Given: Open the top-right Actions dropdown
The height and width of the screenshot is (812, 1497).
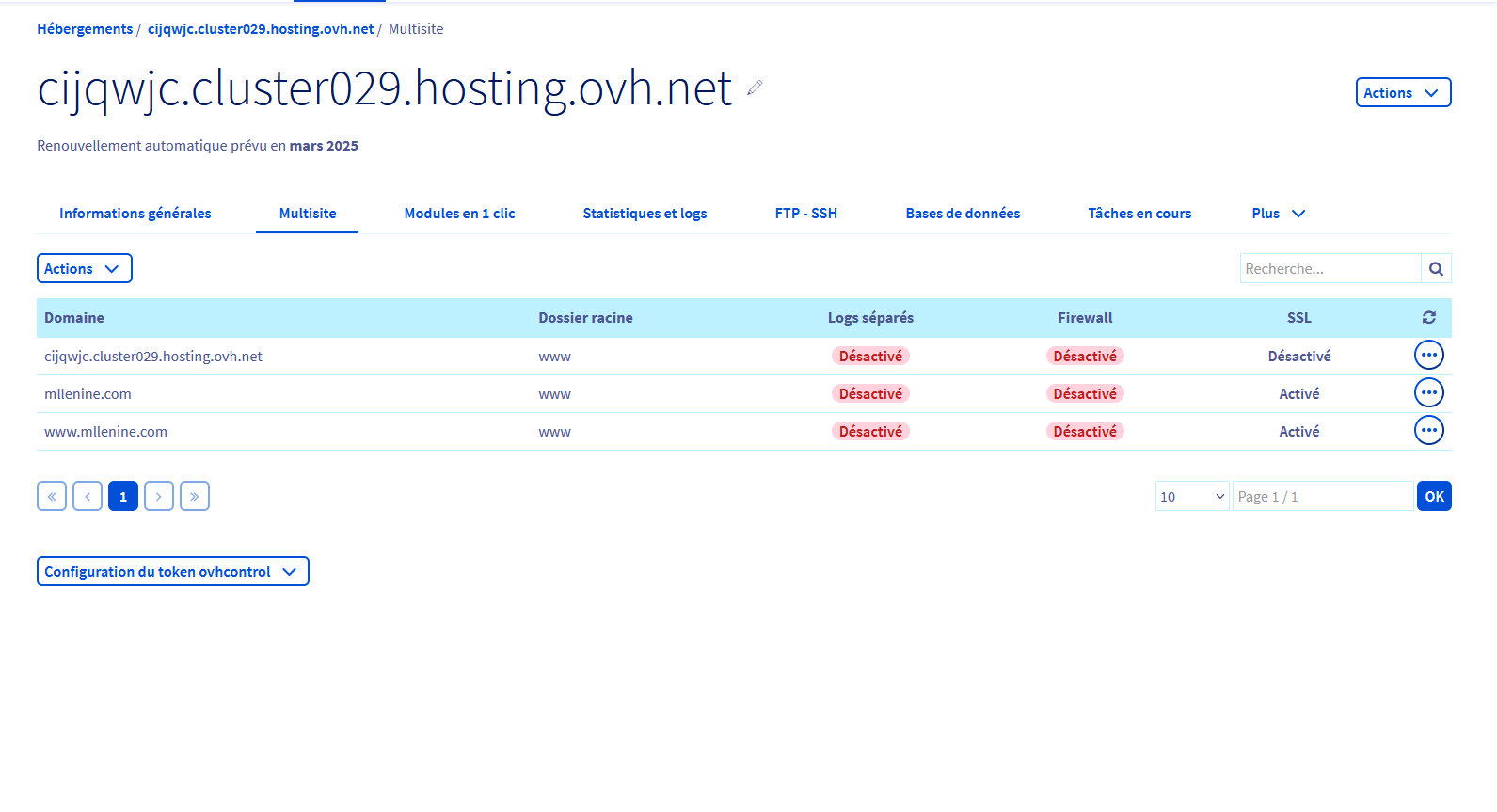Looking at the screenshot, I should click(x=1402, y=93).
